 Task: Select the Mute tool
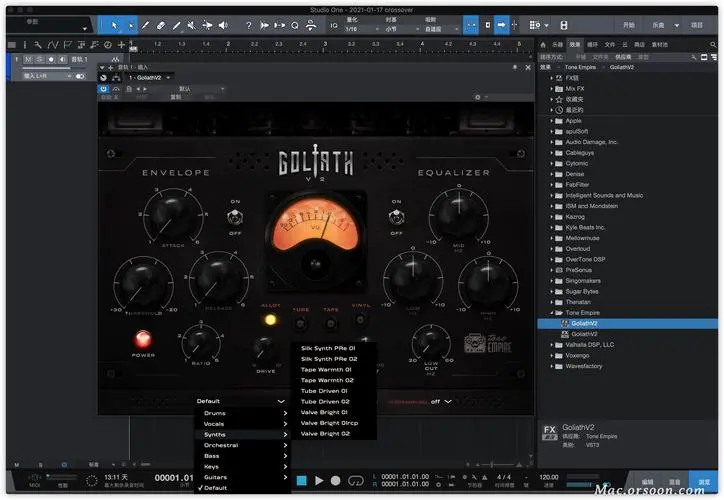coord(191,25)
